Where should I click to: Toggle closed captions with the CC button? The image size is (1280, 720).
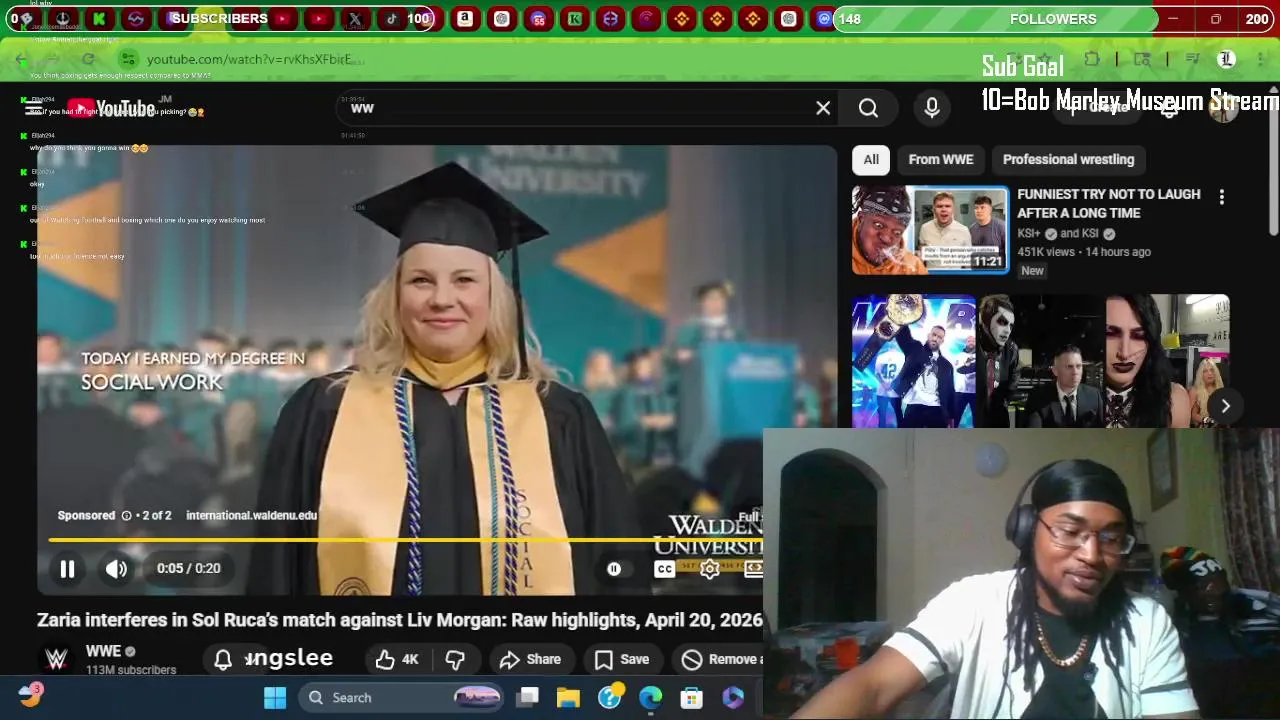pyautogui.click(x=664, y=569)
